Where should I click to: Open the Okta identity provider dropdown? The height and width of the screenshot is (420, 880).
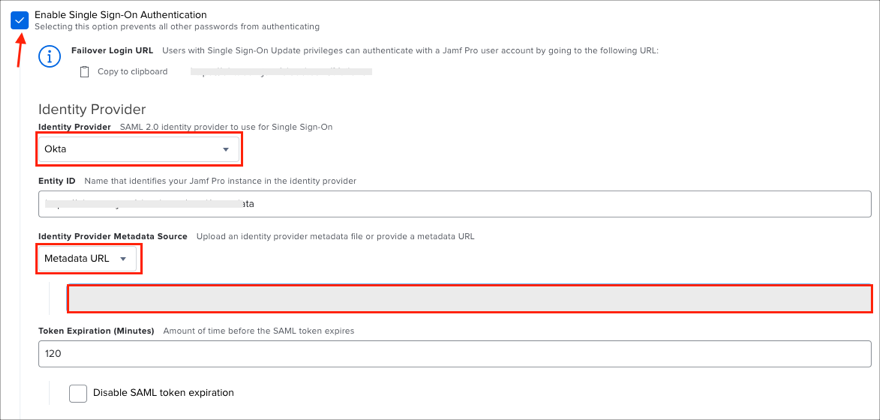[x=138, y=150]
